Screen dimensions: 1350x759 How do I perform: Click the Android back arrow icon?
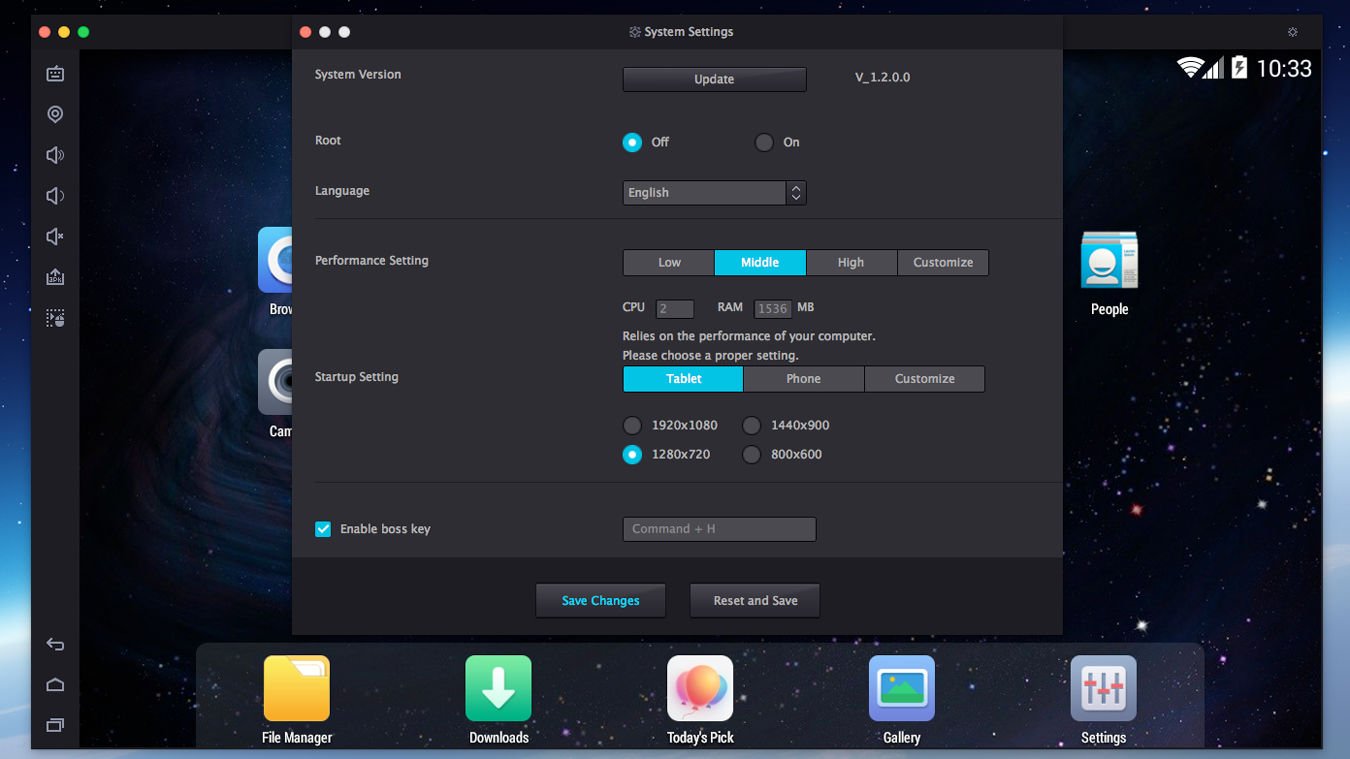point(55,645)
